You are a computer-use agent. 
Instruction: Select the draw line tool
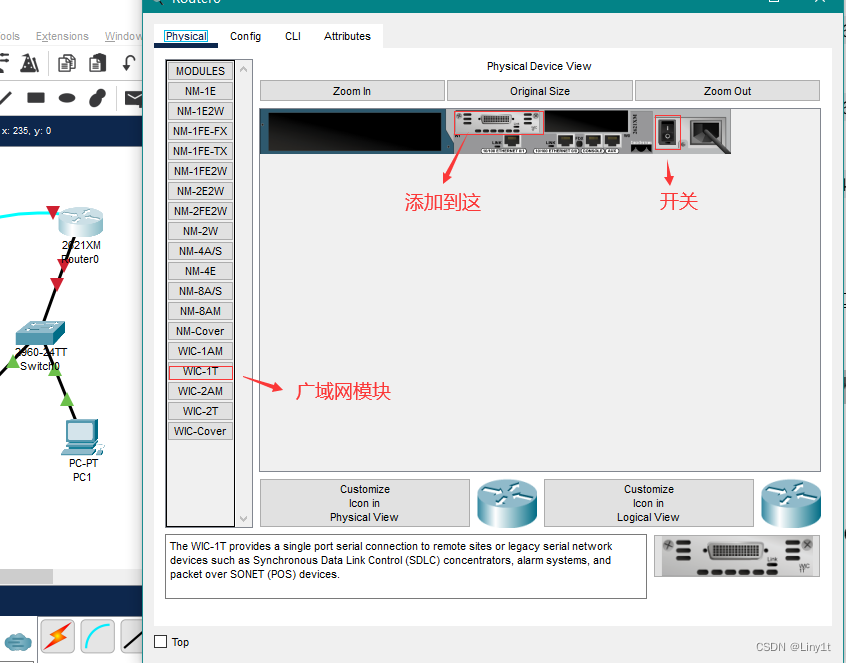pyautogui.click(x=5, y=98)
